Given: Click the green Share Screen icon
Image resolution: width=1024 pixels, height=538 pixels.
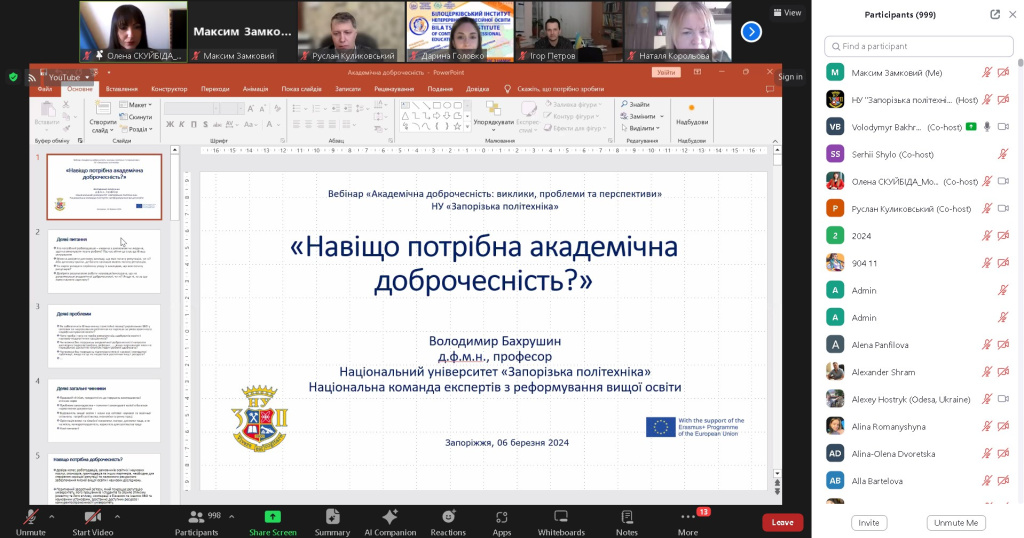Looking at the screenshot, I should pyautogui.click(x=272, y=516).
